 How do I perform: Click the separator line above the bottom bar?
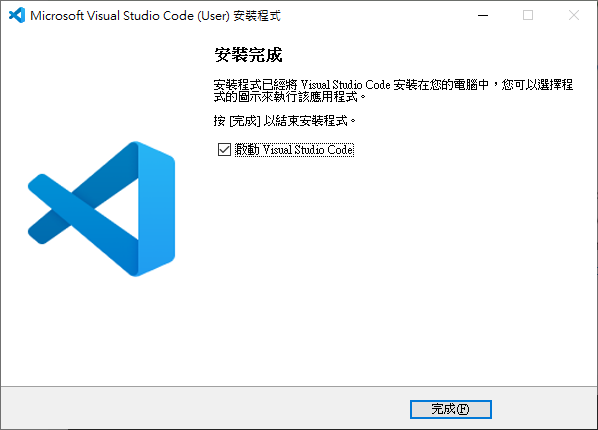[299, 387]
